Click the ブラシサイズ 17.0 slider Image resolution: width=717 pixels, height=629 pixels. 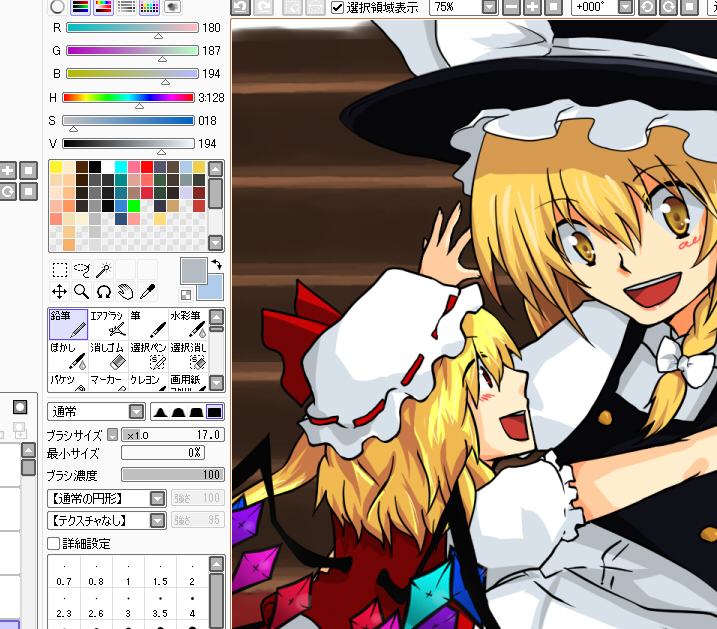[173, 435]
